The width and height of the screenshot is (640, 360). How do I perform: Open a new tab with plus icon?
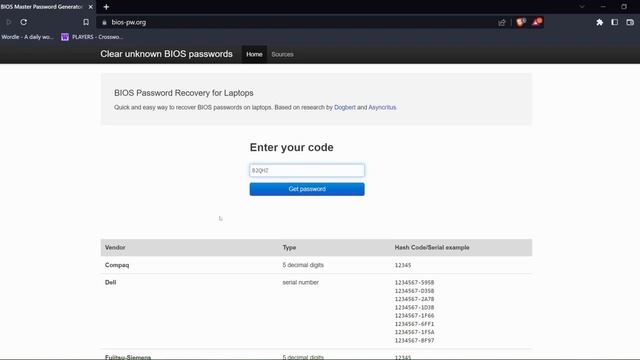106,7
